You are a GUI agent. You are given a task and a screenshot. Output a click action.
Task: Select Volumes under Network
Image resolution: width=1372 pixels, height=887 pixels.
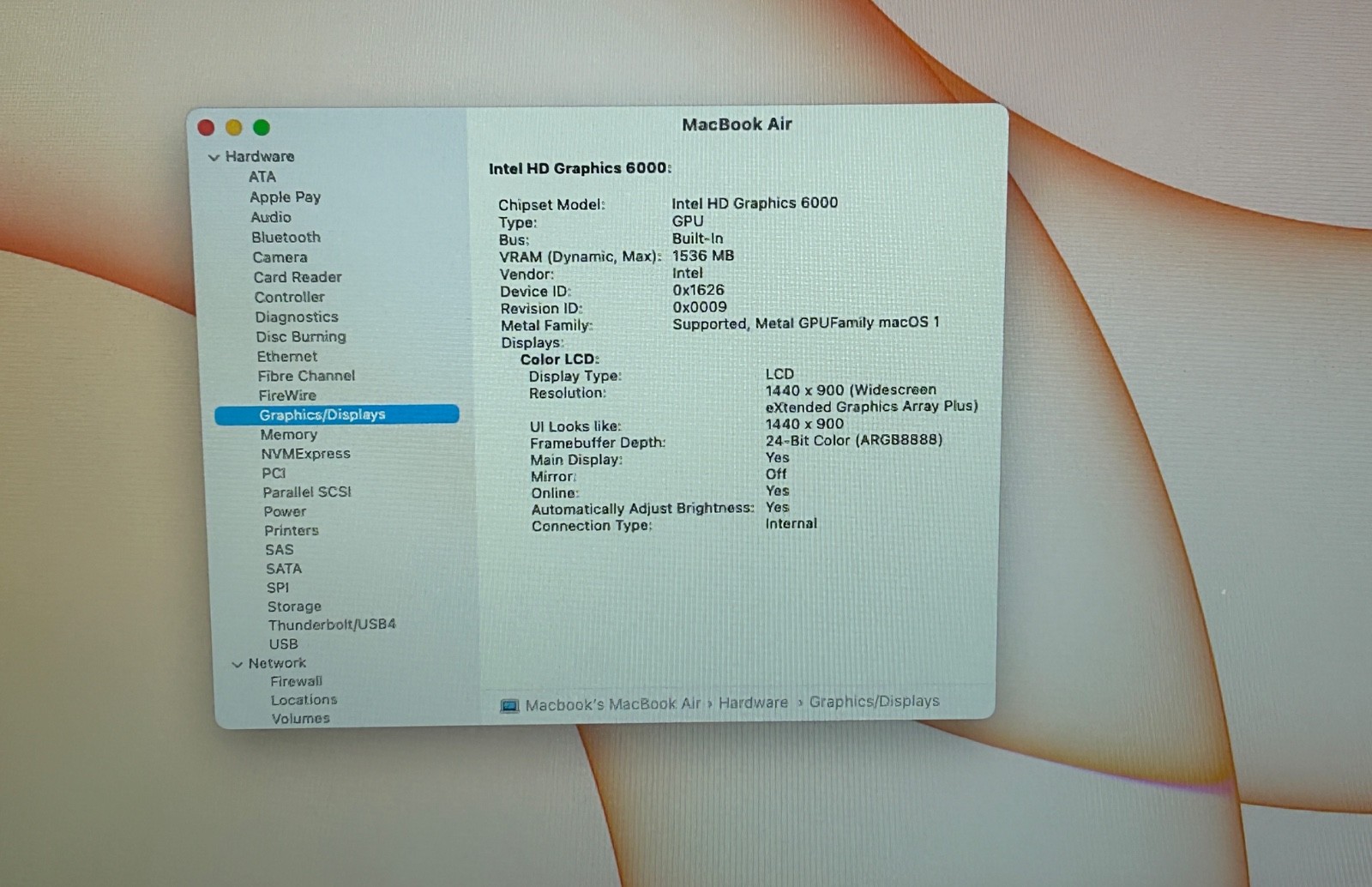coord(301,719)
